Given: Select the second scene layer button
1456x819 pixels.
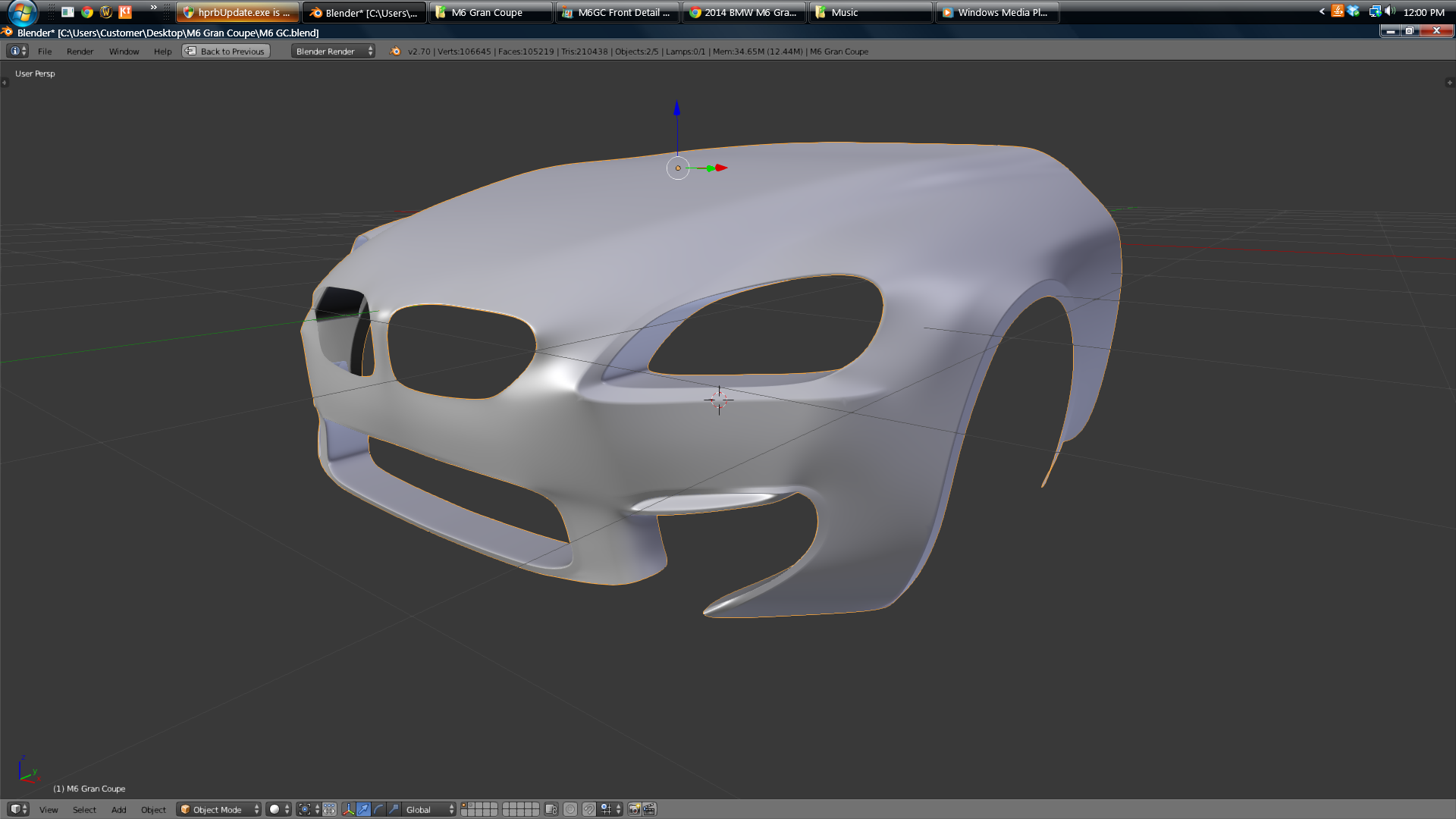Looking at the screenshot, I should [471, 805].
